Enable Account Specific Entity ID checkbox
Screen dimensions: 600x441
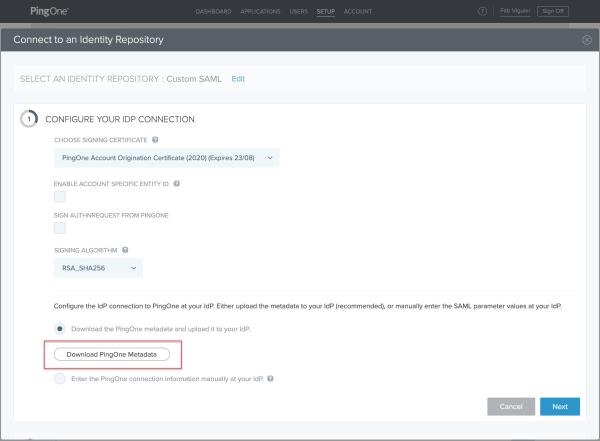(x=60, y=197)
